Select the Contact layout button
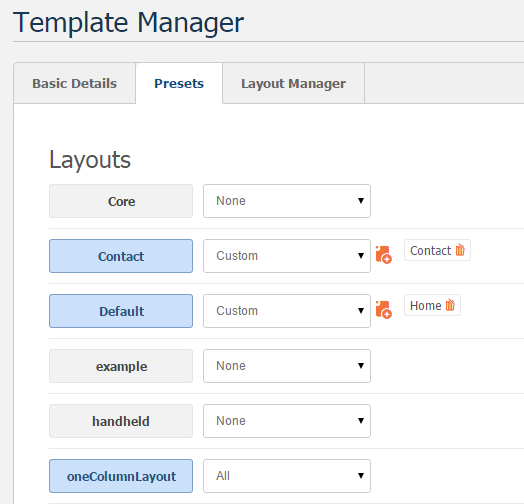524x504 pixels. [x=121, y=256]
